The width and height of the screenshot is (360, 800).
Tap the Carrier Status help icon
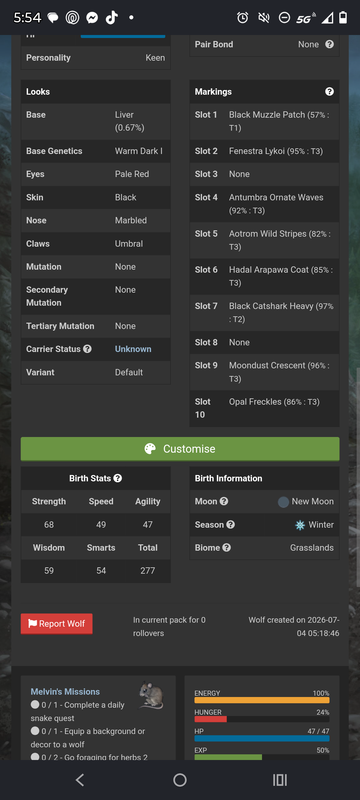(x=87, y=349)
